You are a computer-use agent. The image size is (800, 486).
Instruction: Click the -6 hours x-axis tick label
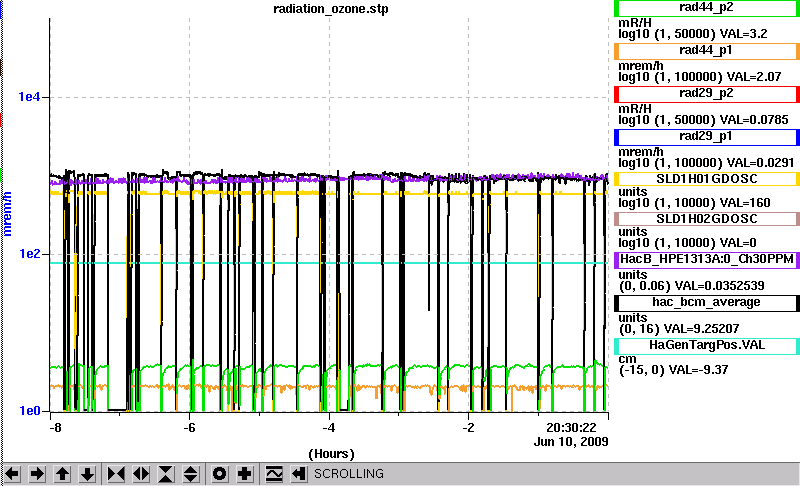click(189, 428)
